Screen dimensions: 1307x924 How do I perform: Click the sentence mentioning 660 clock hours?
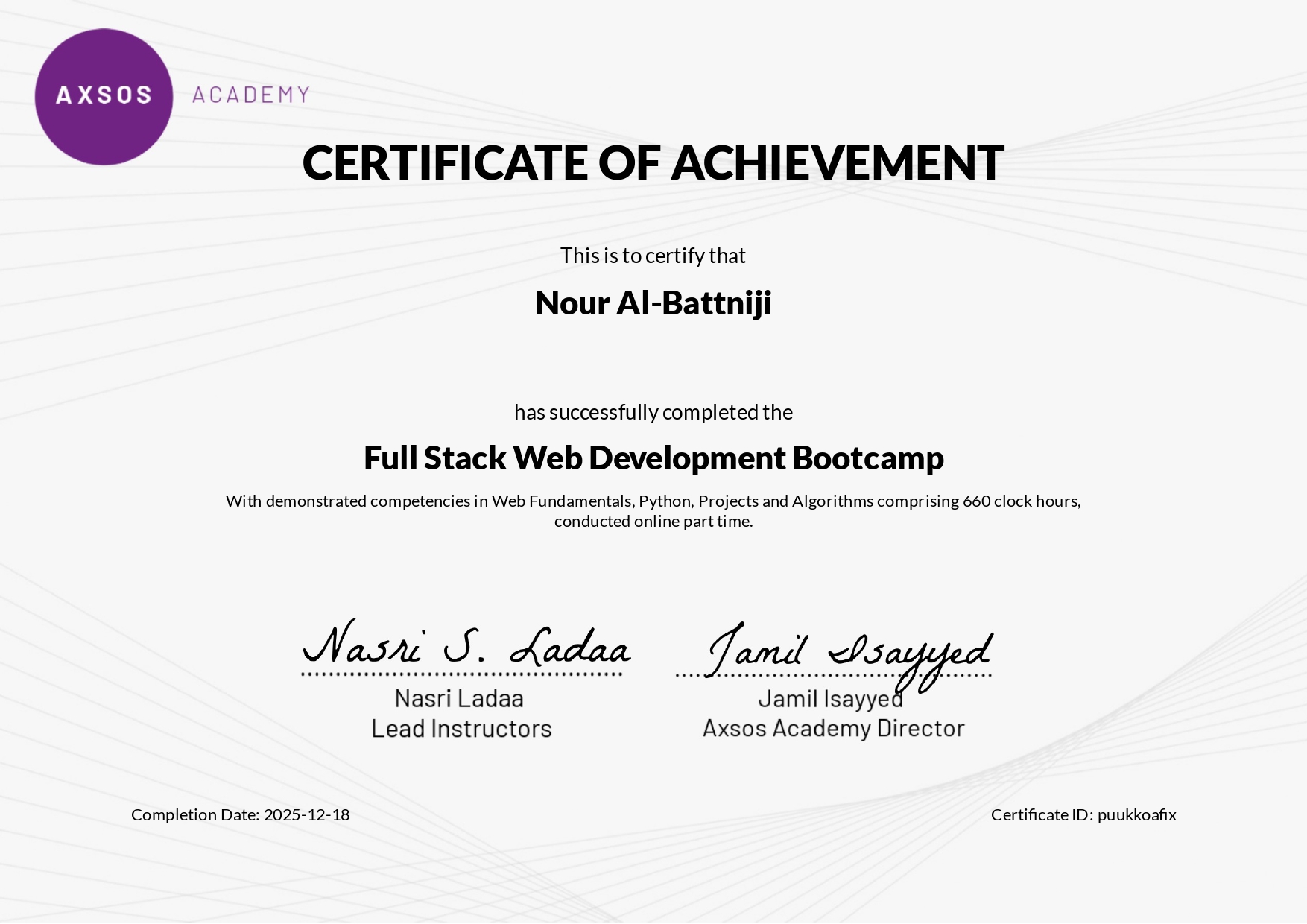pyautogui.click(x=653, y=501)
